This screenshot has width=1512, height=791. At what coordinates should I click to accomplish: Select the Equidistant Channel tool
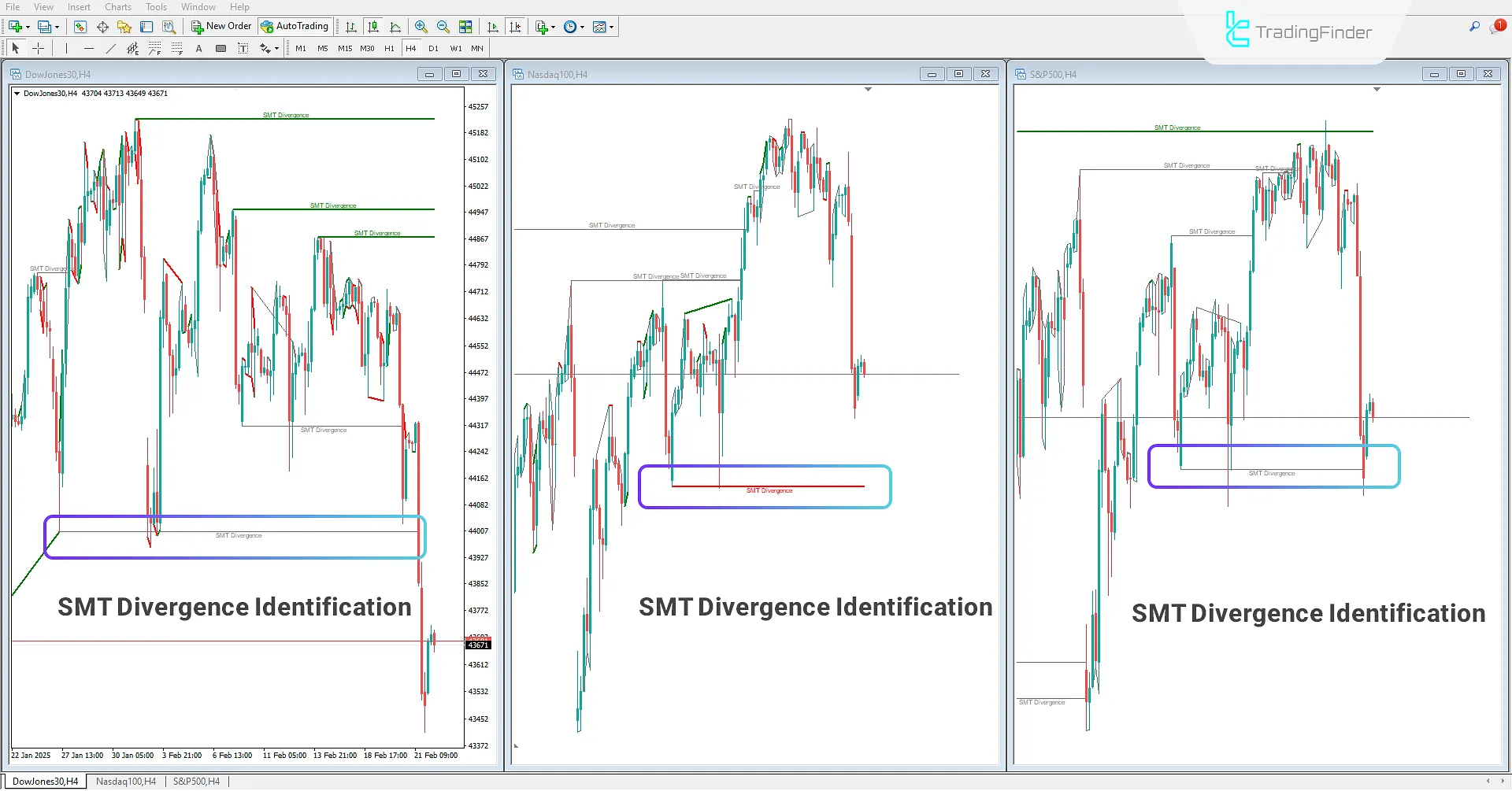coord(133,48)
